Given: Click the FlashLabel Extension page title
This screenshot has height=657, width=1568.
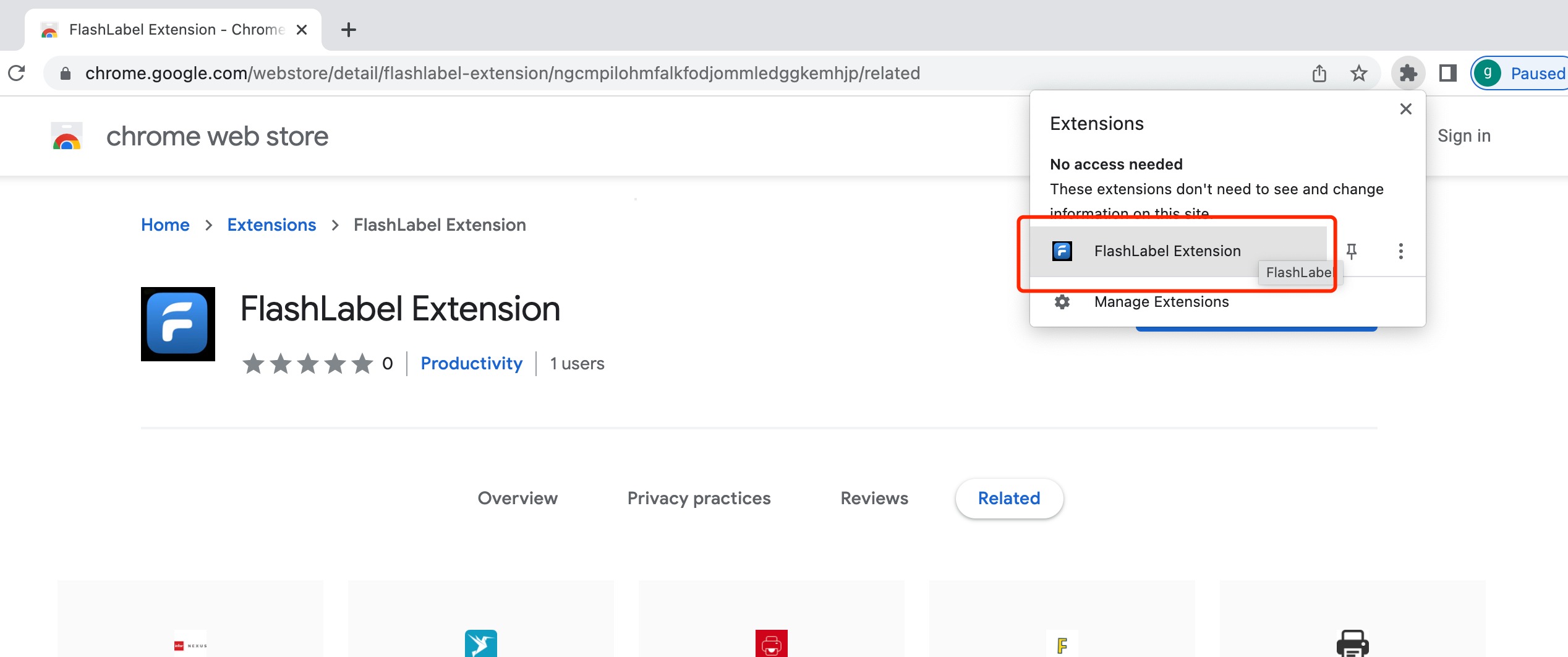Looking at the screenshot, I should 400,308.
